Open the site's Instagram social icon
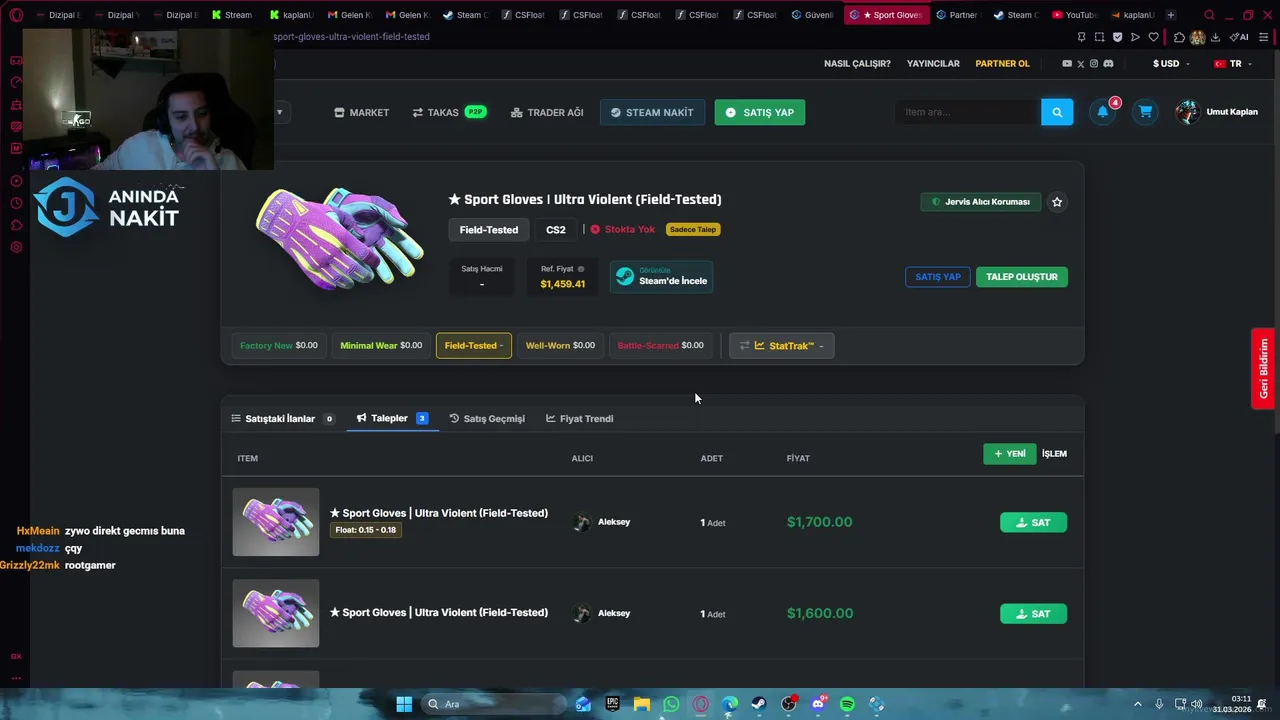Screen dimensions: 1280x720 coord(1094,64)
